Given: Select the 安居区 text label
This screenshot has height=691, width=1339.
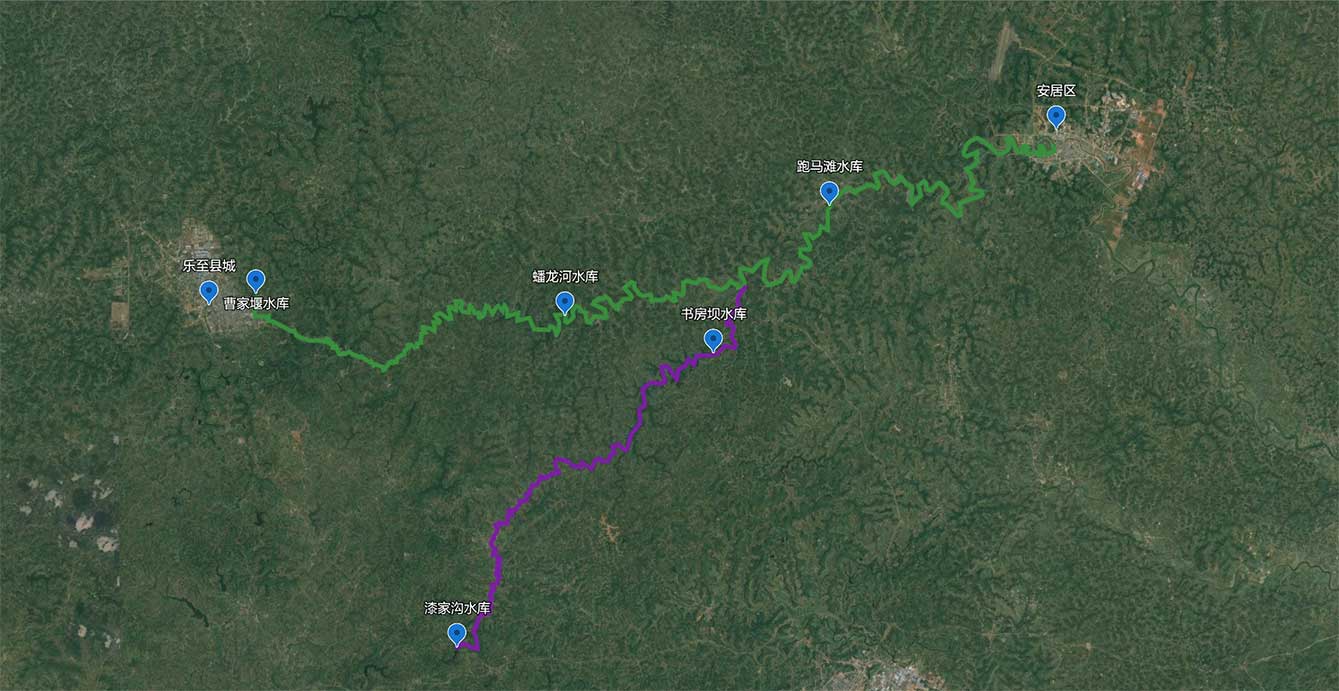Looking at the screenshot, I should pos(1056,91).
